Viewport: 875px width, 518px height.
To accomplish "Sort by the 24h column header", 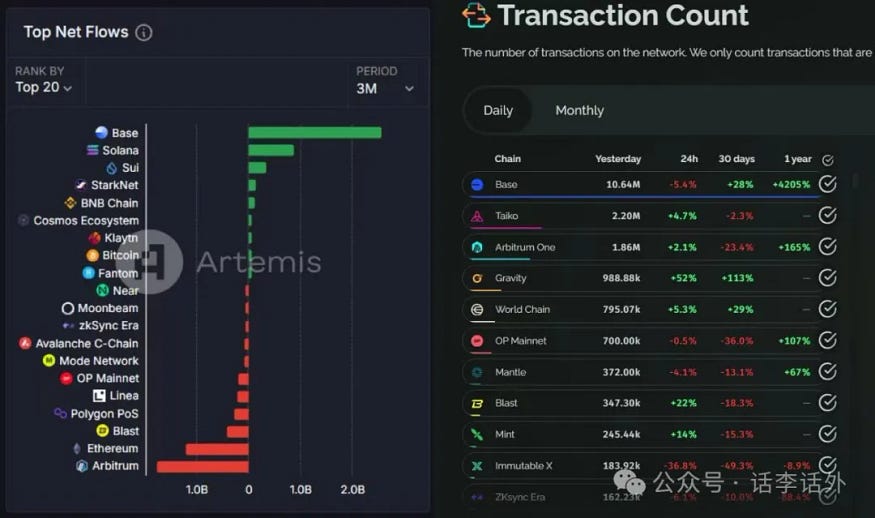I will [x=689, y=159].
